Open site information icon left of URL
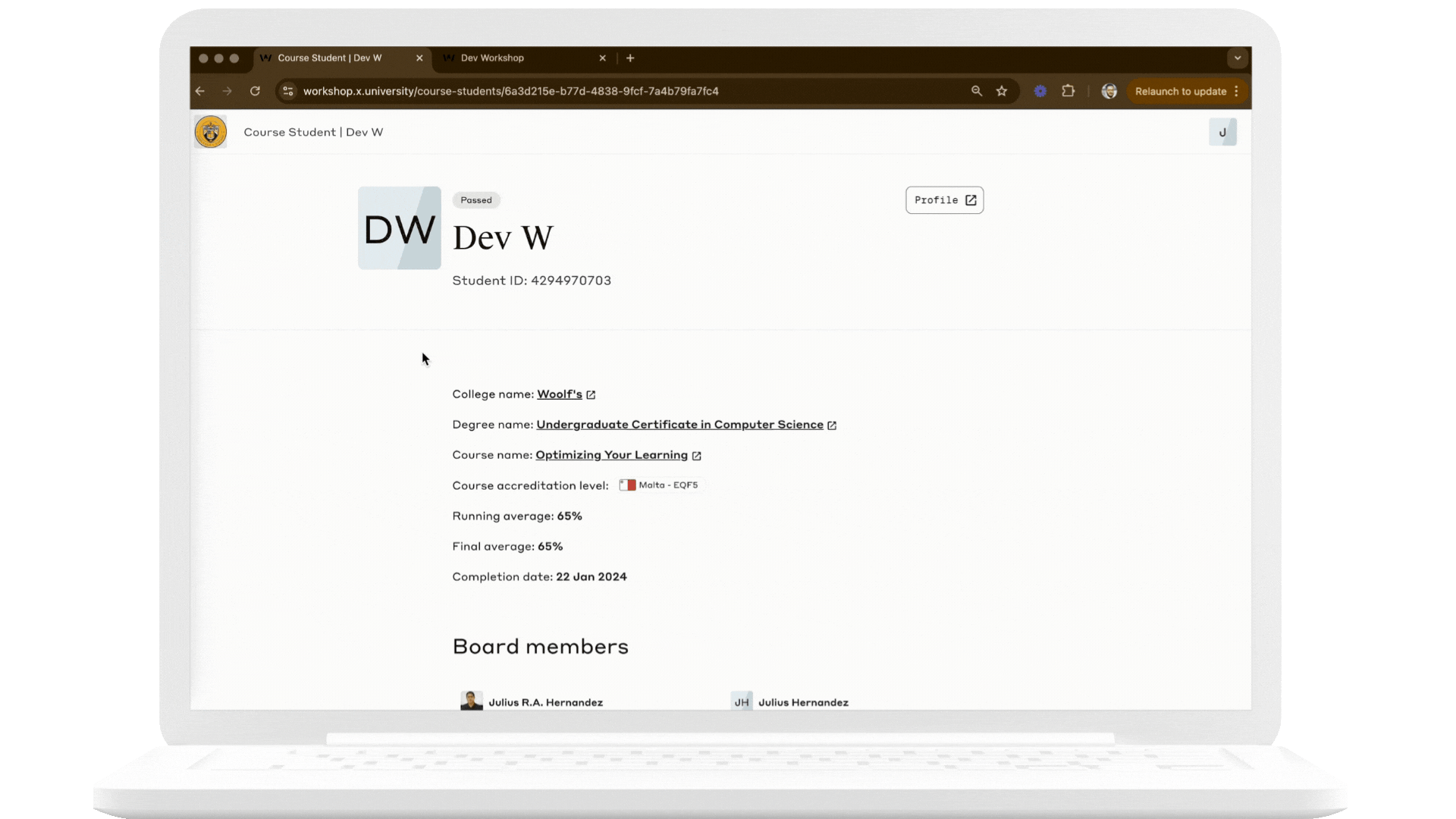The height and width of the screenshot is (819, 1456). pyautogui.click(x=287, y=91)
